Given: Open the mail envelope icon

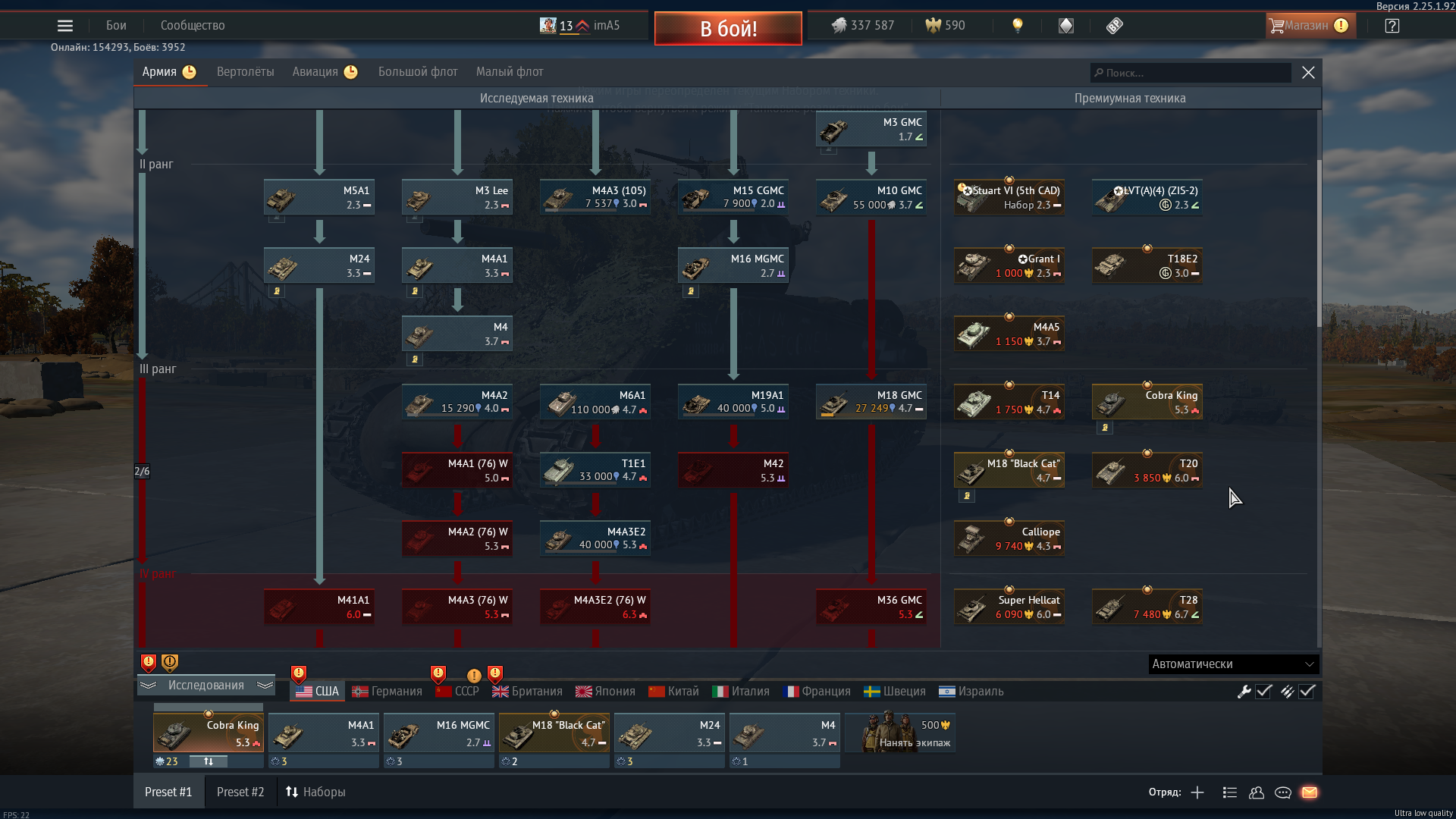Looking at the screenshot, I should tap(1310, 792).
